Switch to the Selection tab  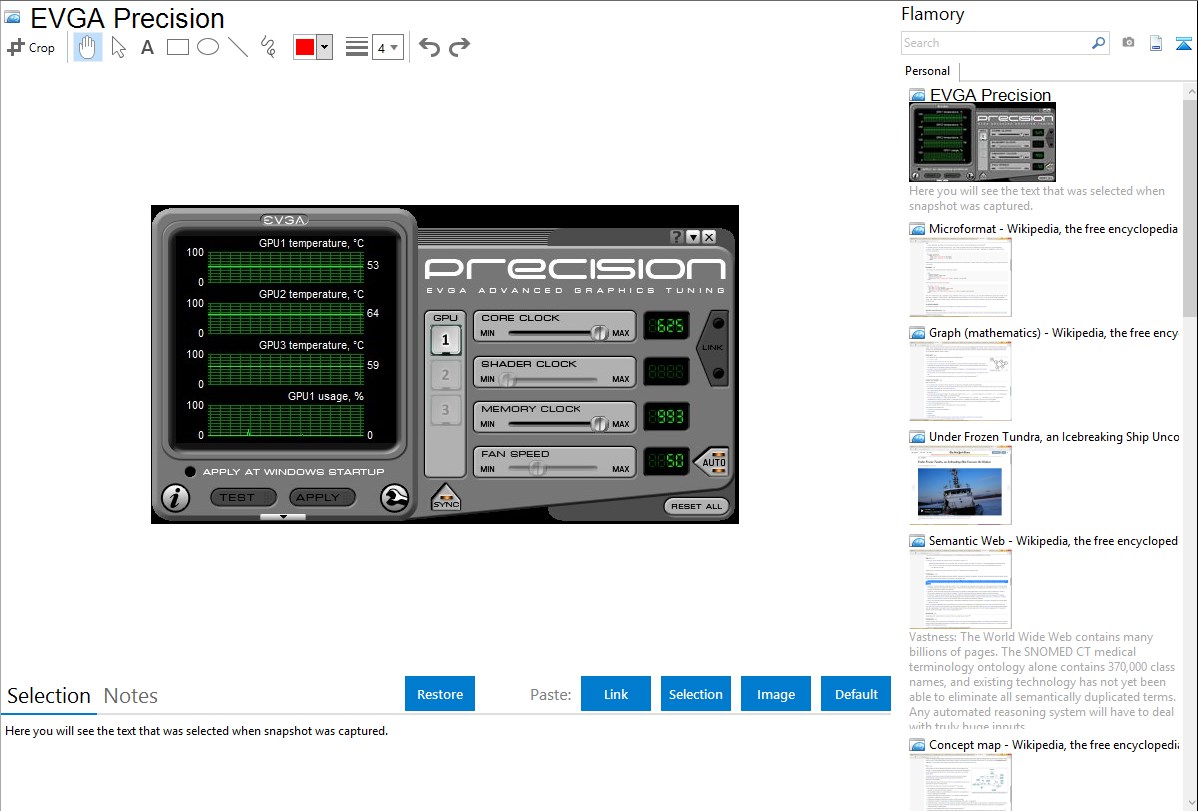point(49,696)
